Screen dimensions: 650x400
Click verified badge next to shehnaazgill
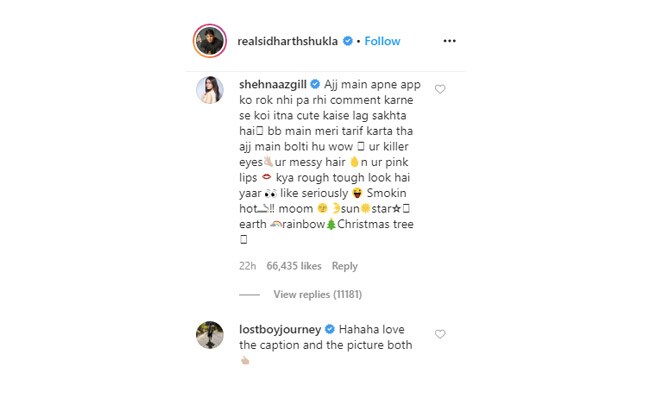point(315,84)
